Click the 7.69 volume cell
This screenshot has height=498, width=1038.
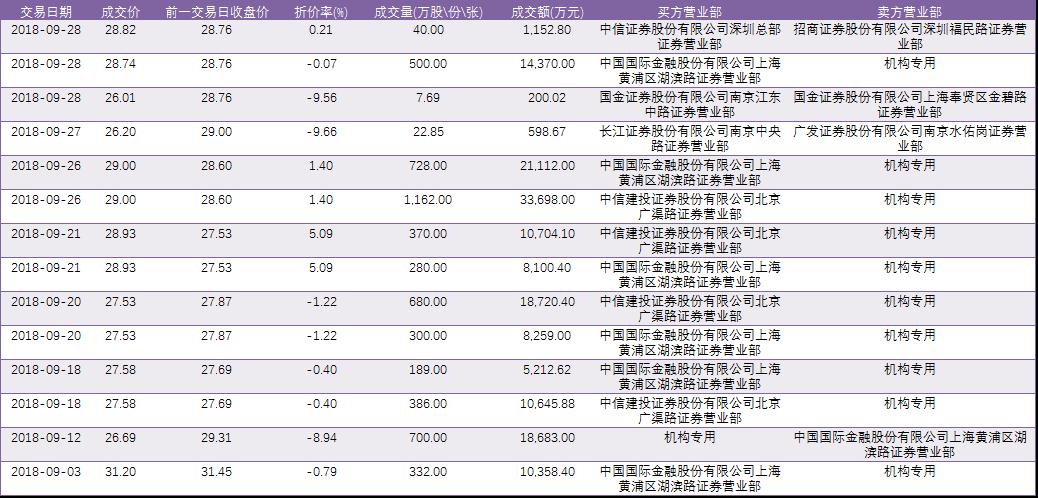428,97
